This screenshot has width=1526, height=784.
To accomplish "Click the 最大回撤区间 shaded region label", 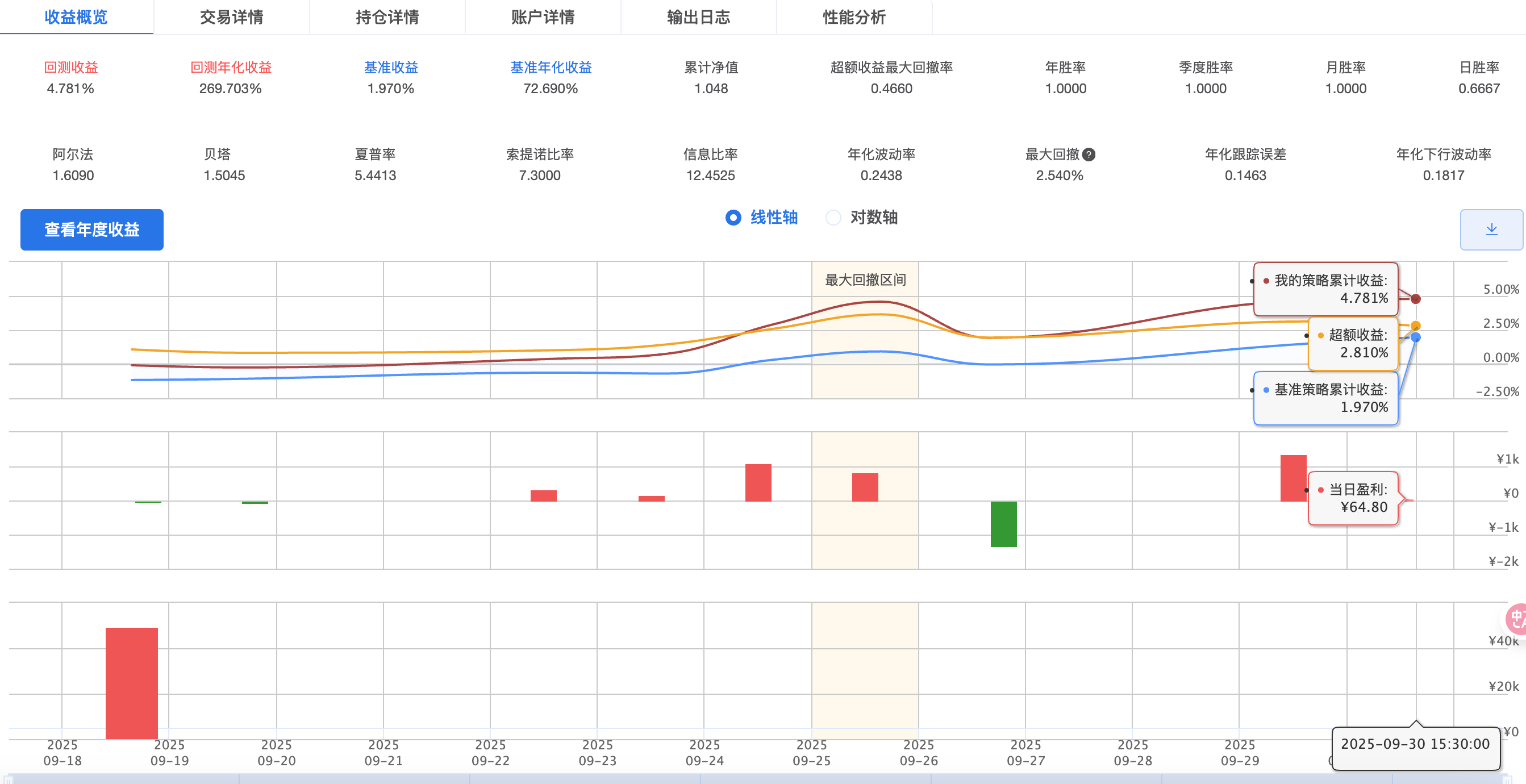I will (x=865, y=280).
